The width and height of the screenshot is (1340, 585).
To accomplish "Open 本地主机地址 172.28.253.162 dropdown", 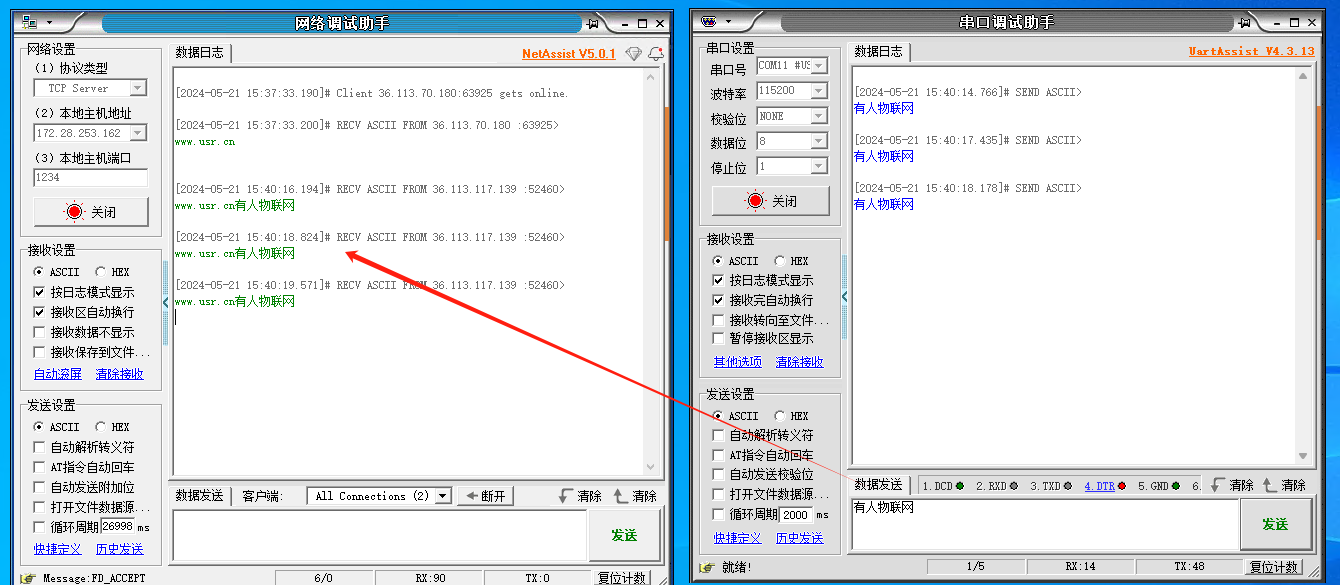I will coord(138,133).
